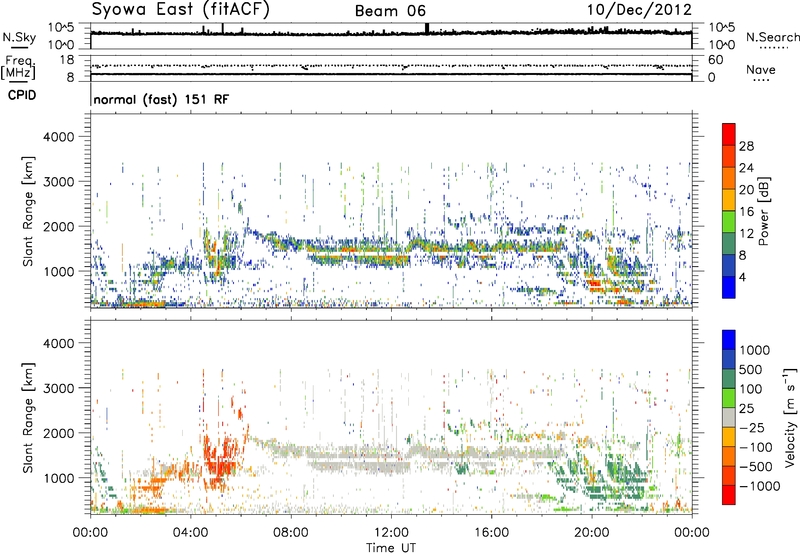The image size is (800, 554).
Task: Select the "Freq. [MHz]" axis label
Action: coord(19,67)
